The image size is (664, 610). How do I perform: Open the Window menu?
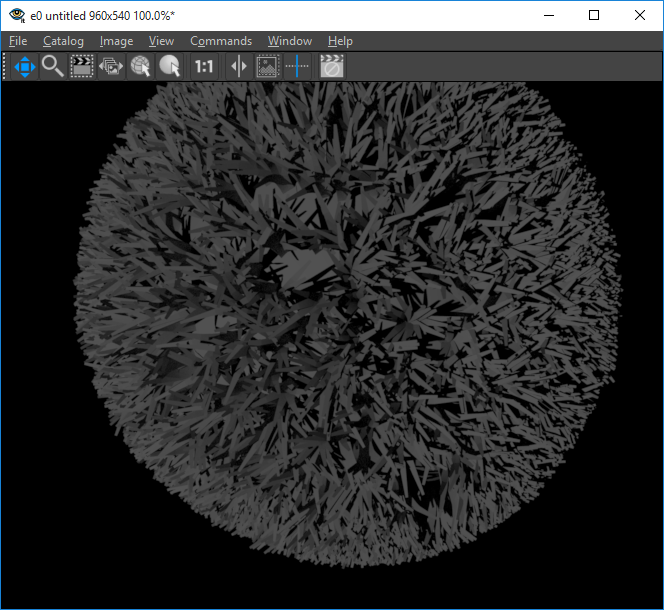tap(289, 41)
